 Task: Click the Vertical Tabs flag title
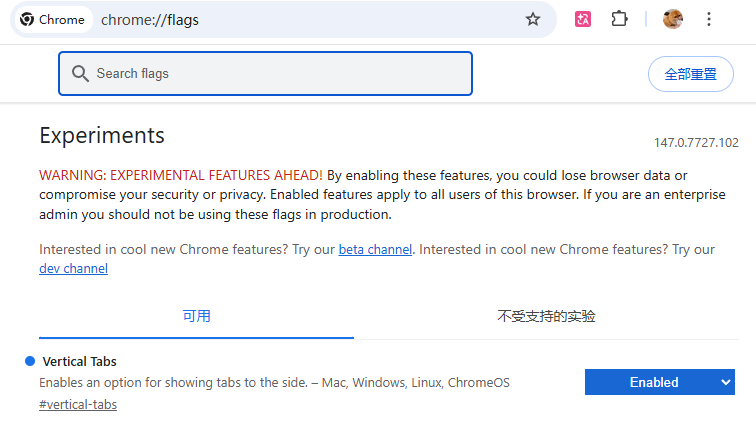tap(80, 361)
